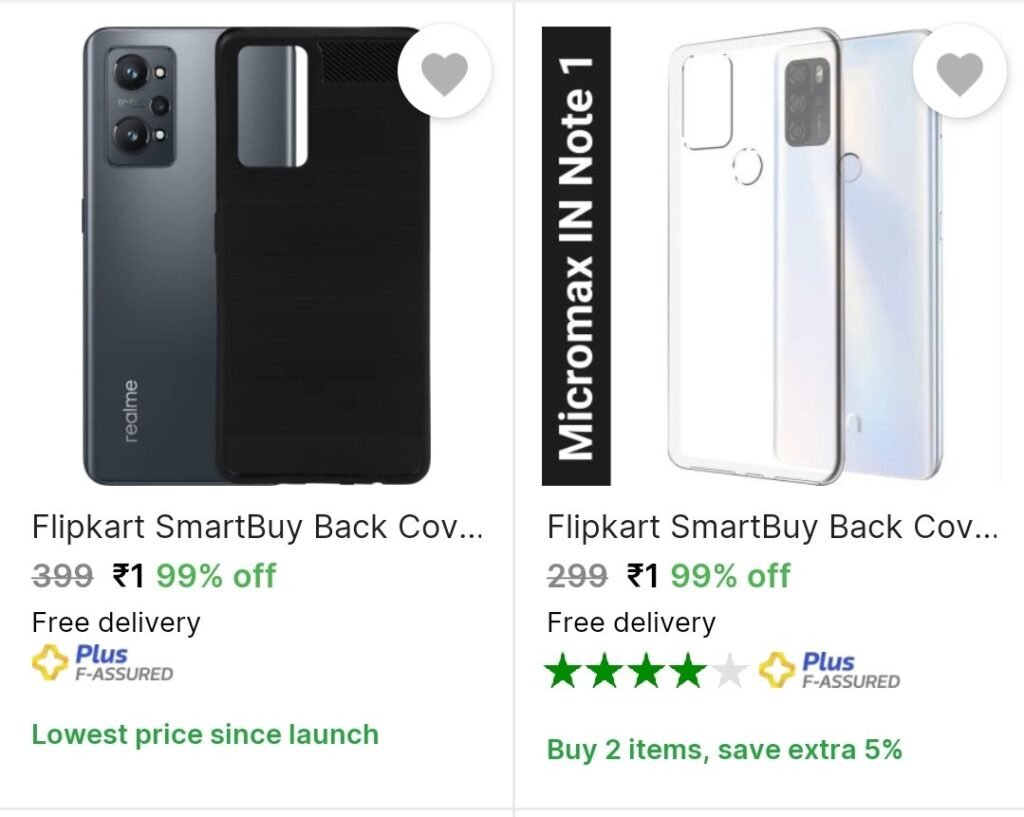Click Free delivery text on second product
This screenshot has width=1024, height=817.
(x=631, y=623)
